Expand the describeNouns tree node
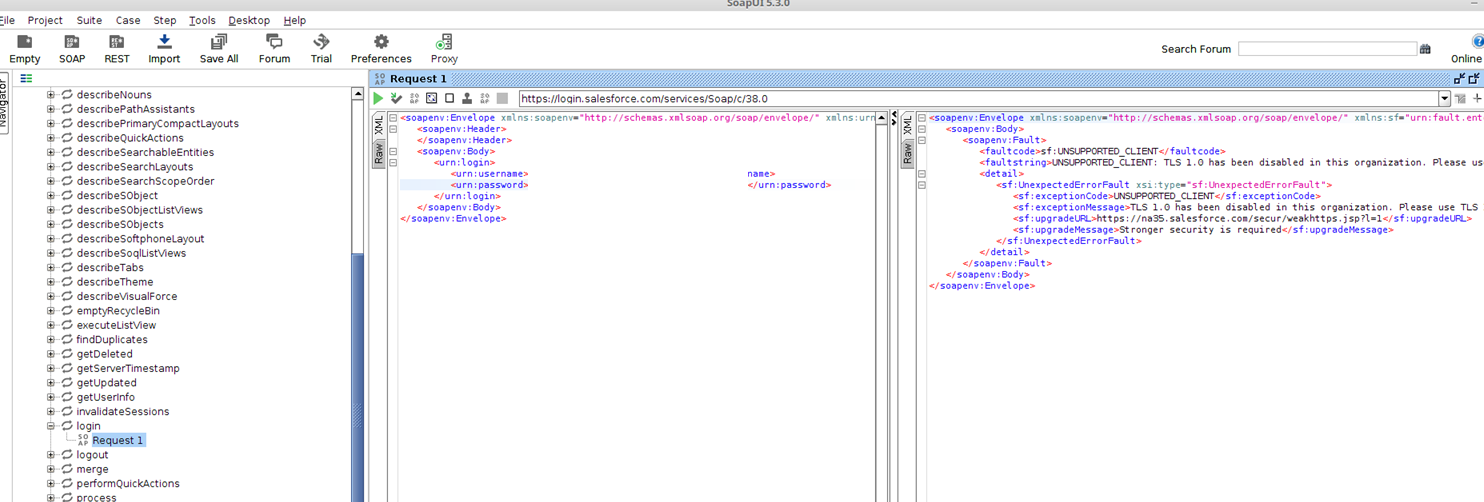Image resolution: width=1484 pixels, height=502 pixels. (51, 95)
